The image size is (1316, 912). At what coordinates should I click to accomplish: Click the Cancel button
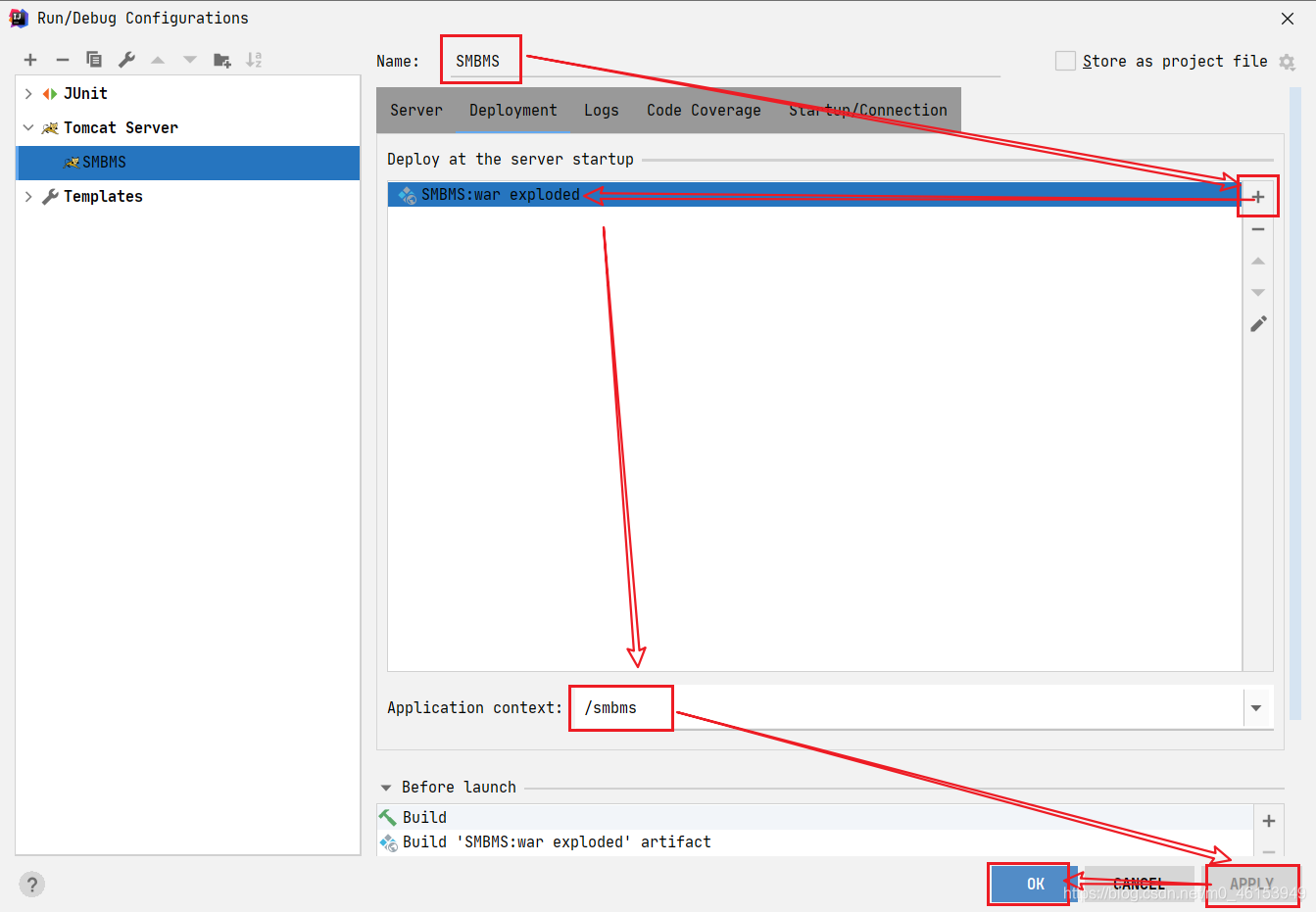tap(1139, 885)
